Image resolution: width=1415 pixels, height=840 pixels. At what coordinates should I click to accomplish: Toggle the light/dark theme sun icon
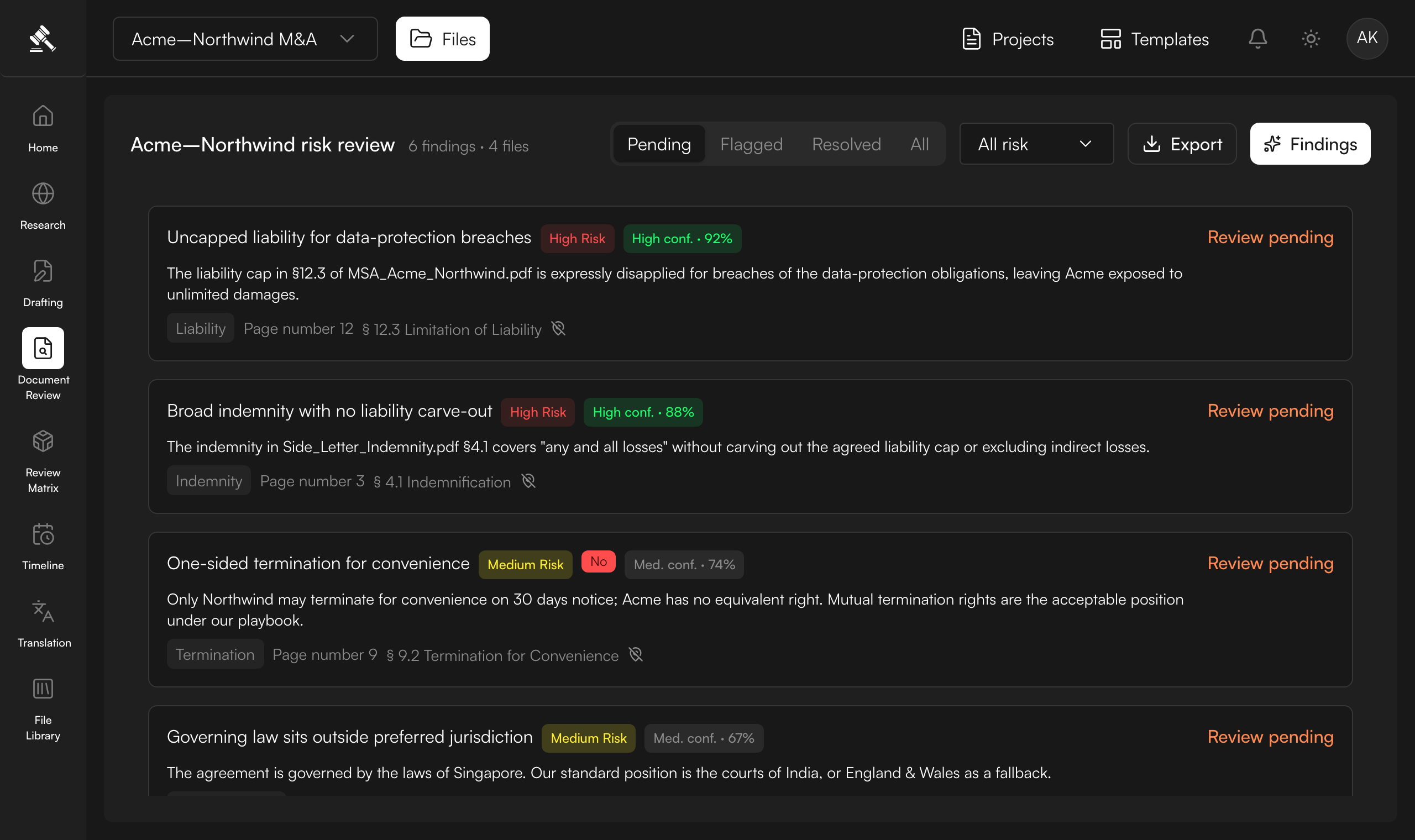(1311, 39)
